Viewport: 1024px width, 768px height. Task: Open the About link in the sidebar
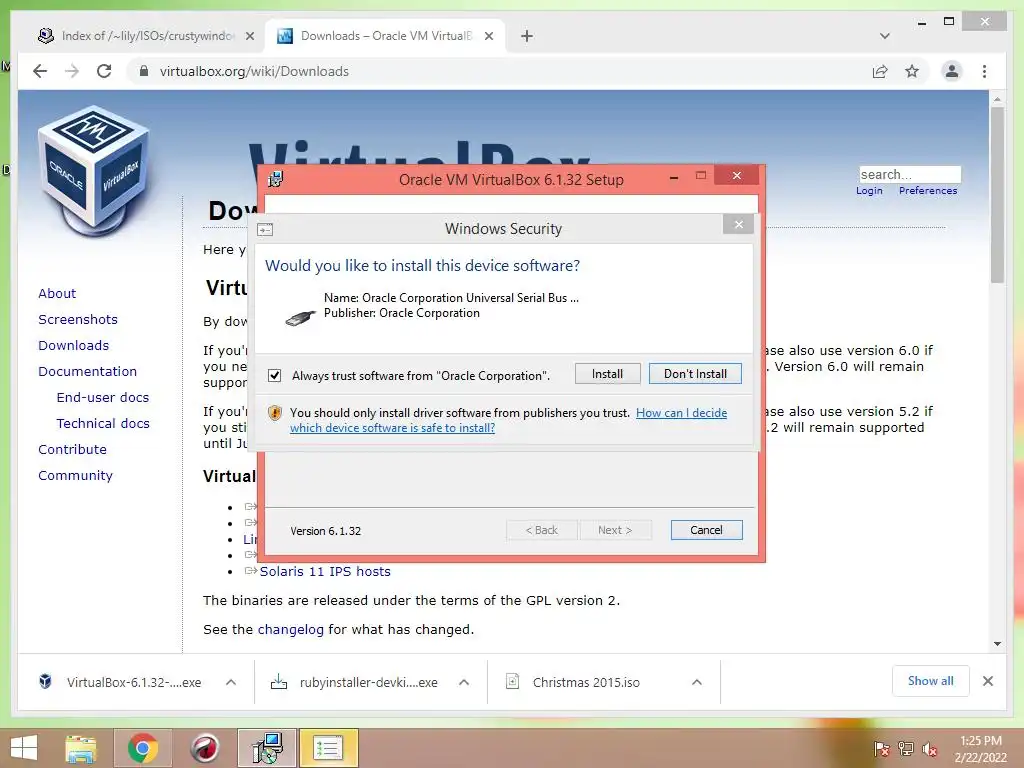[57, 293]
